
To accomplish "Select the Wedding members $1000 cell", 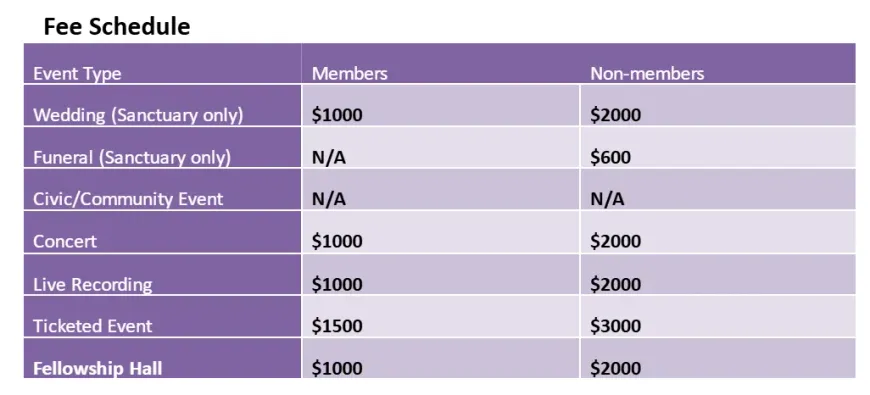I will (x=441, y=105).
